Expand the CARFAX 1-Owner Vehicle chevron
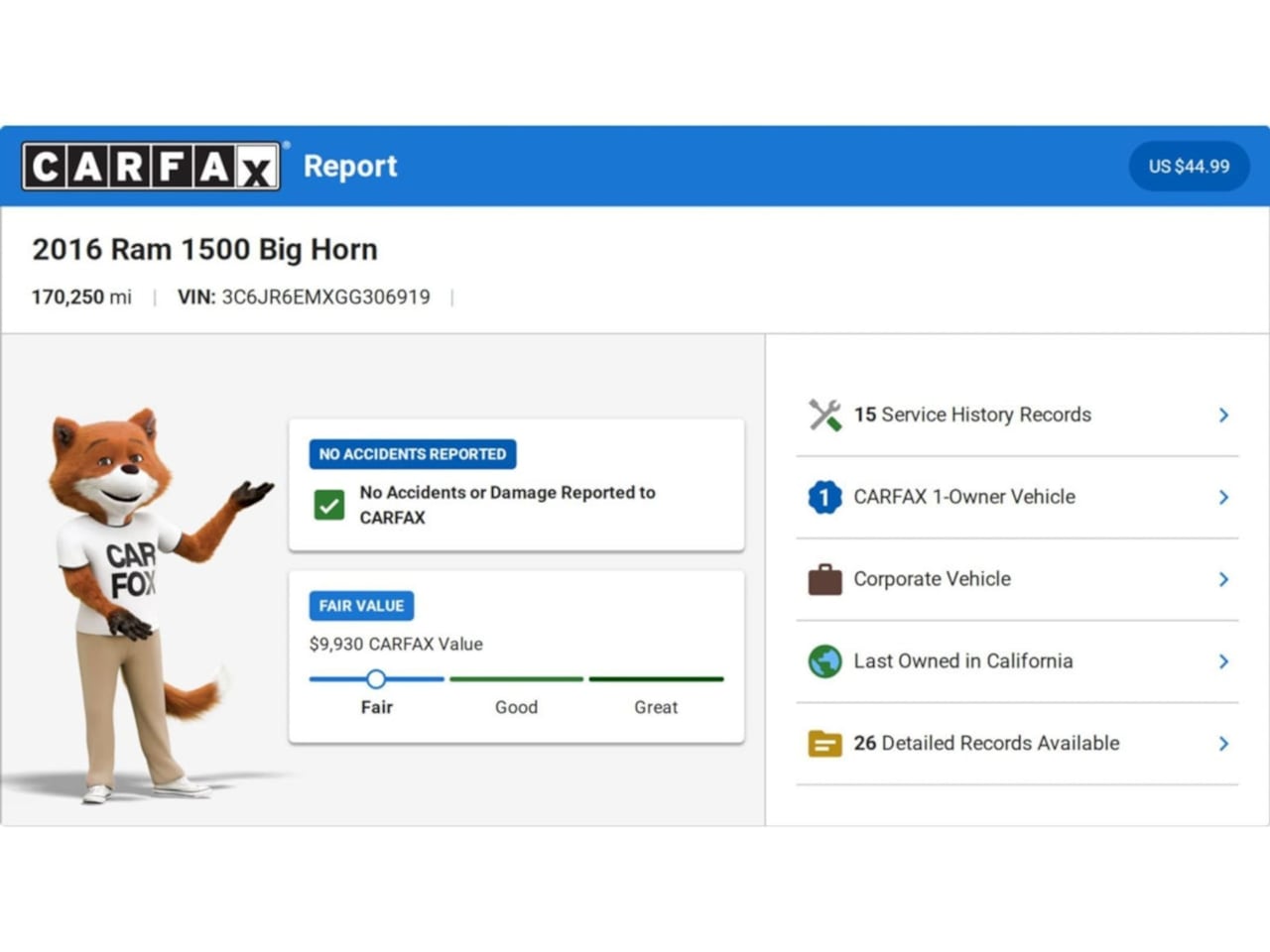Screen dimensions: 1270x952 (1223, 497)
